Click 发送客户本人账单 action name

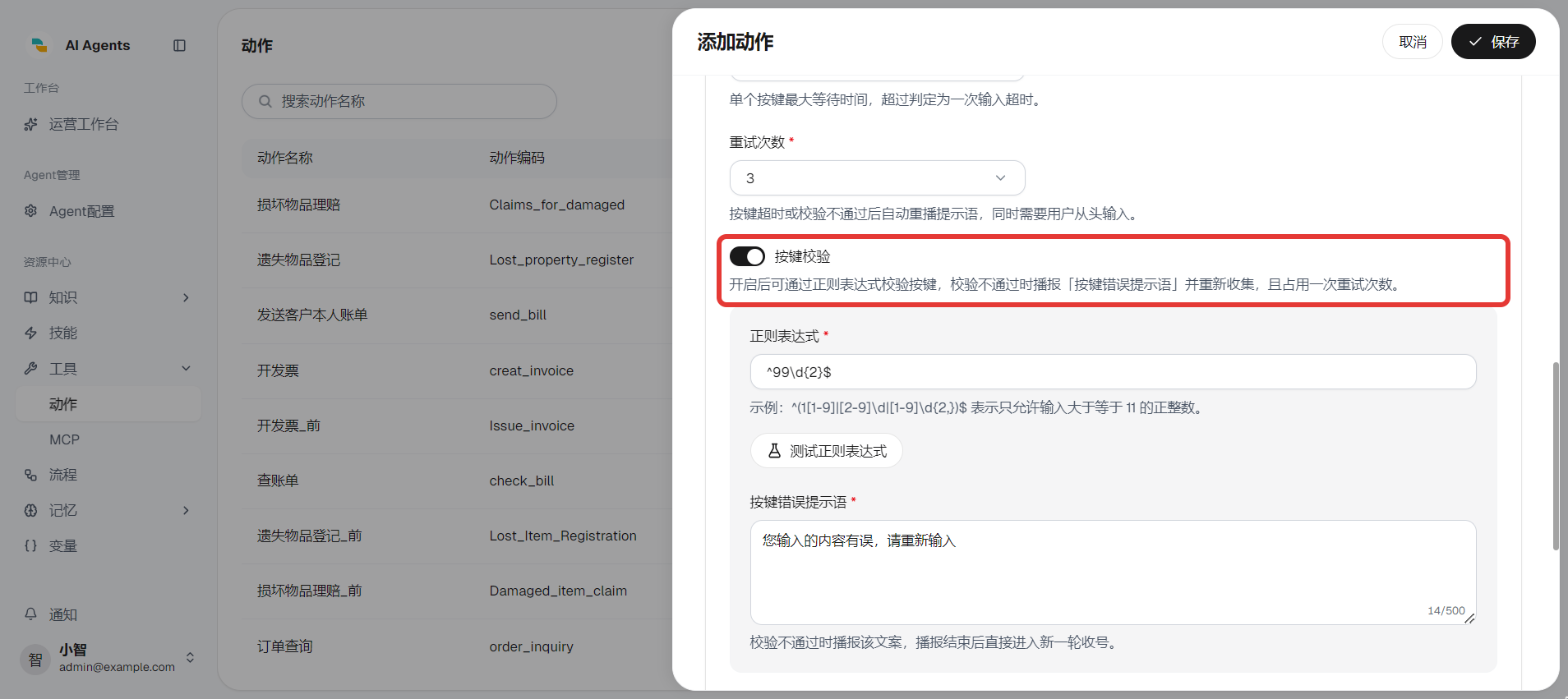click(x=313, y=315)
